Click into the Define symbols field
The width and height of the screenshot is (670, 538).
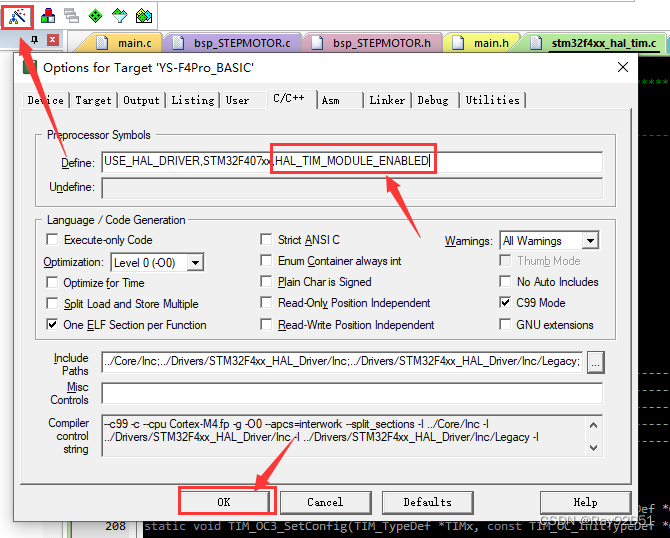point(352,162)
